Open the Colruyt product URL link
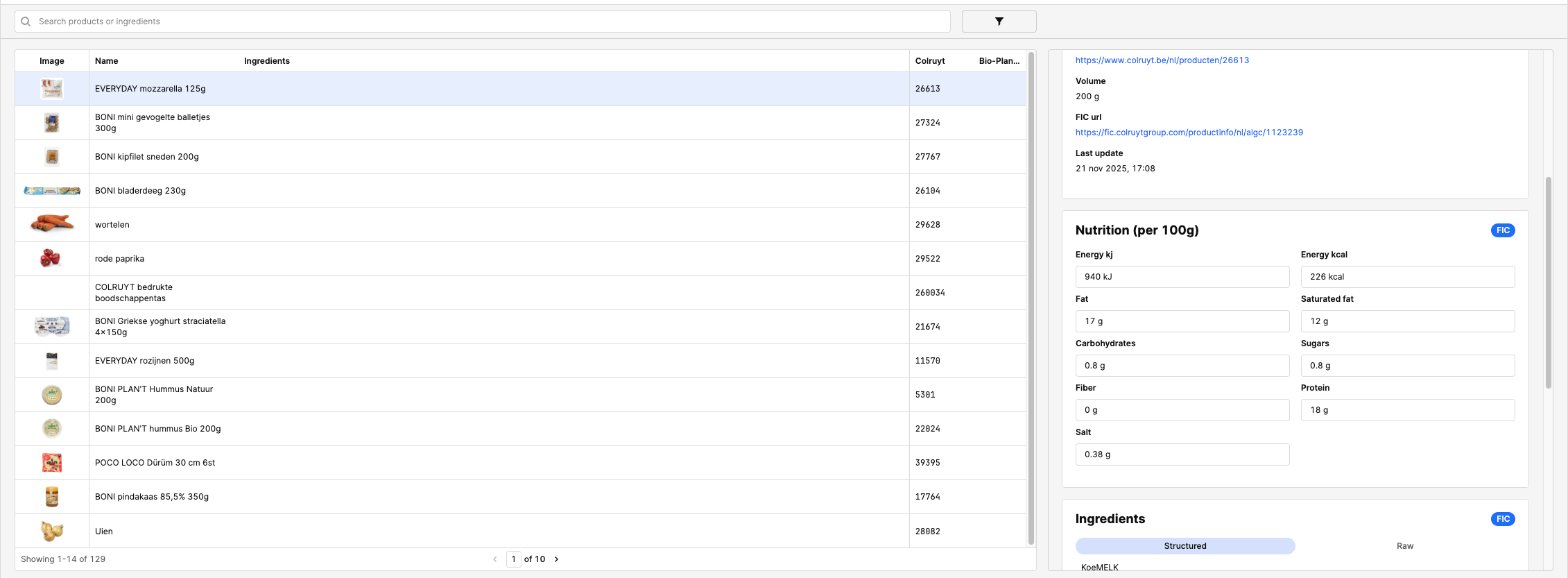This screenshot has height=578, width=1568. point(1162,60)
